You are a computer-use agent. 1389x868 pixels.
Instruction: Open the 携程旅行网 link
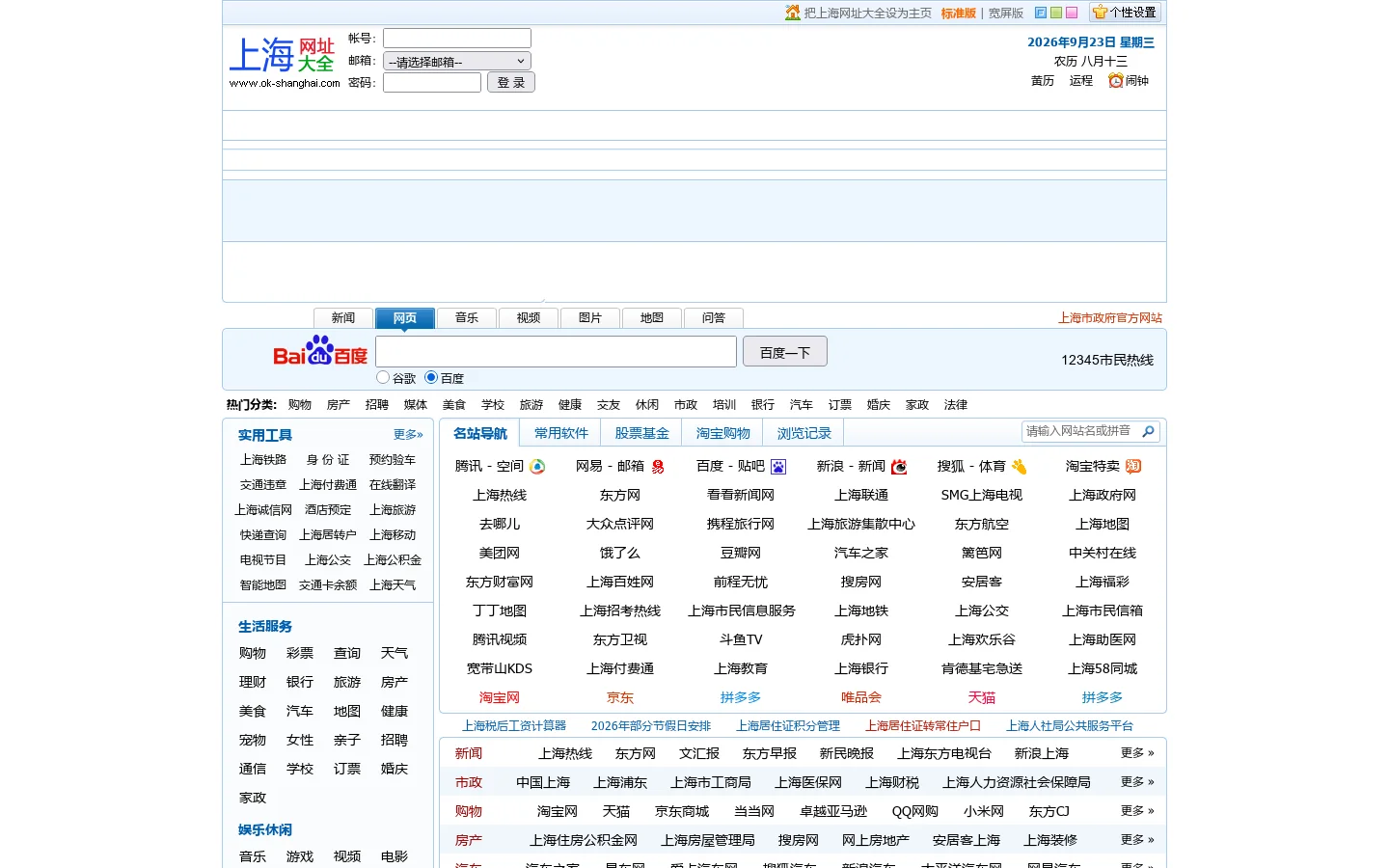tap(741, 525)
